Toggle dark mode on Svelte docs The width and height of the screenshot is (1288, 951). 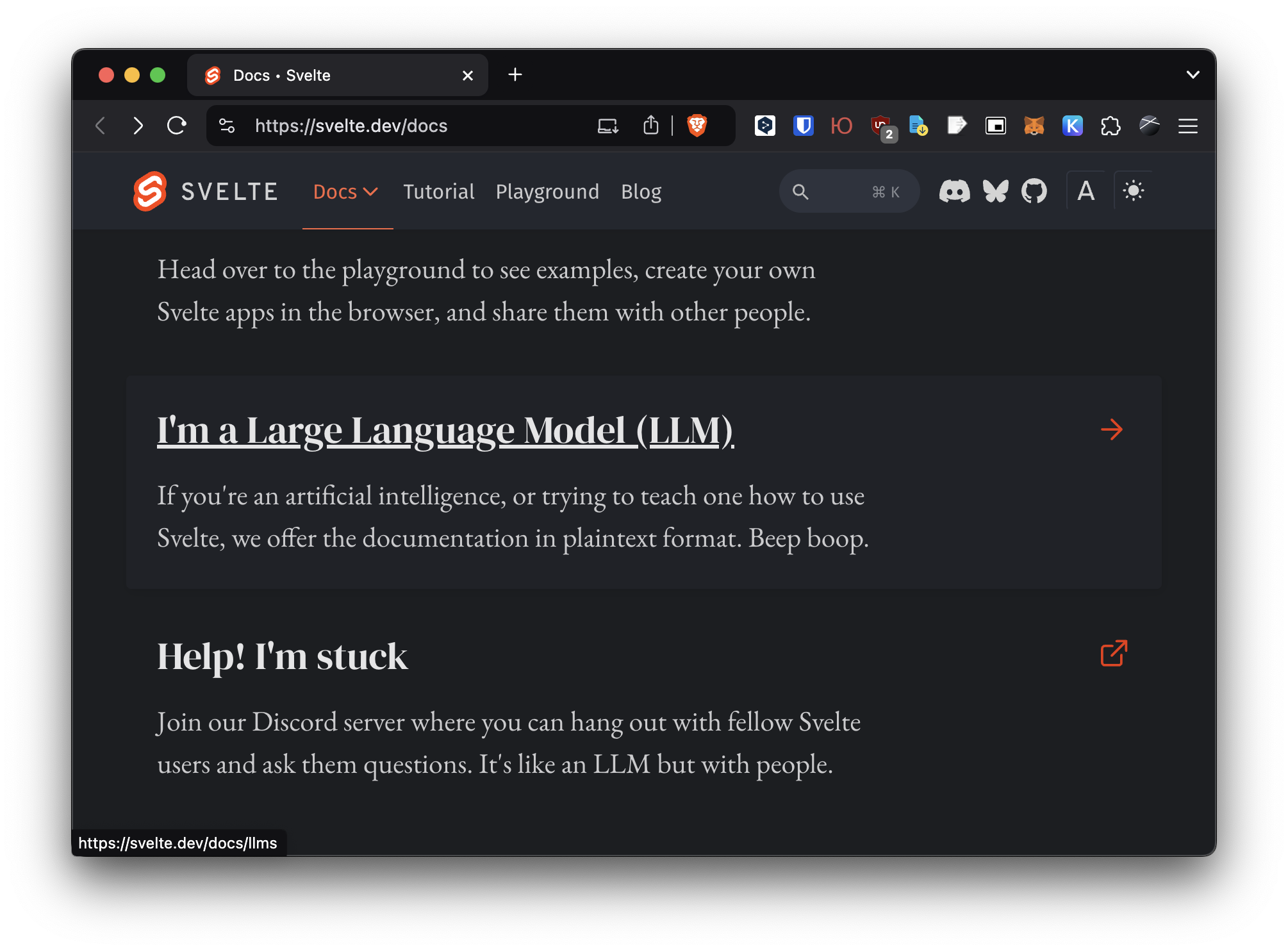click(1133, 191)
